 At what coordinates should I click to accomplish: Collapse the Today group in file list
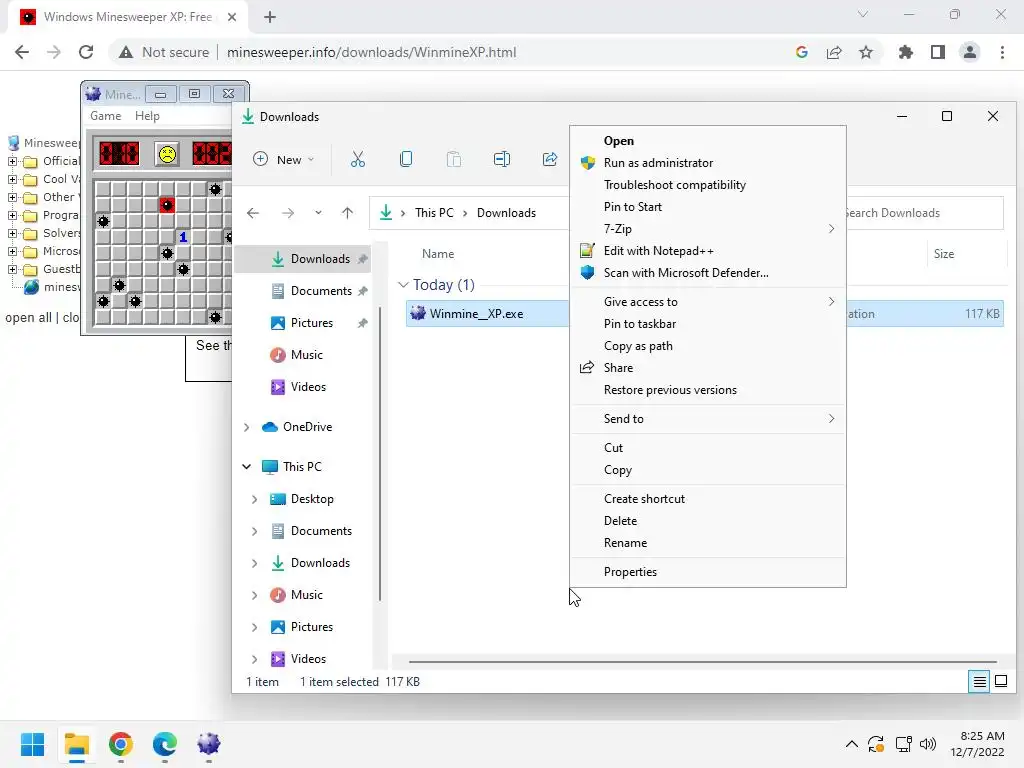point(403,285)
